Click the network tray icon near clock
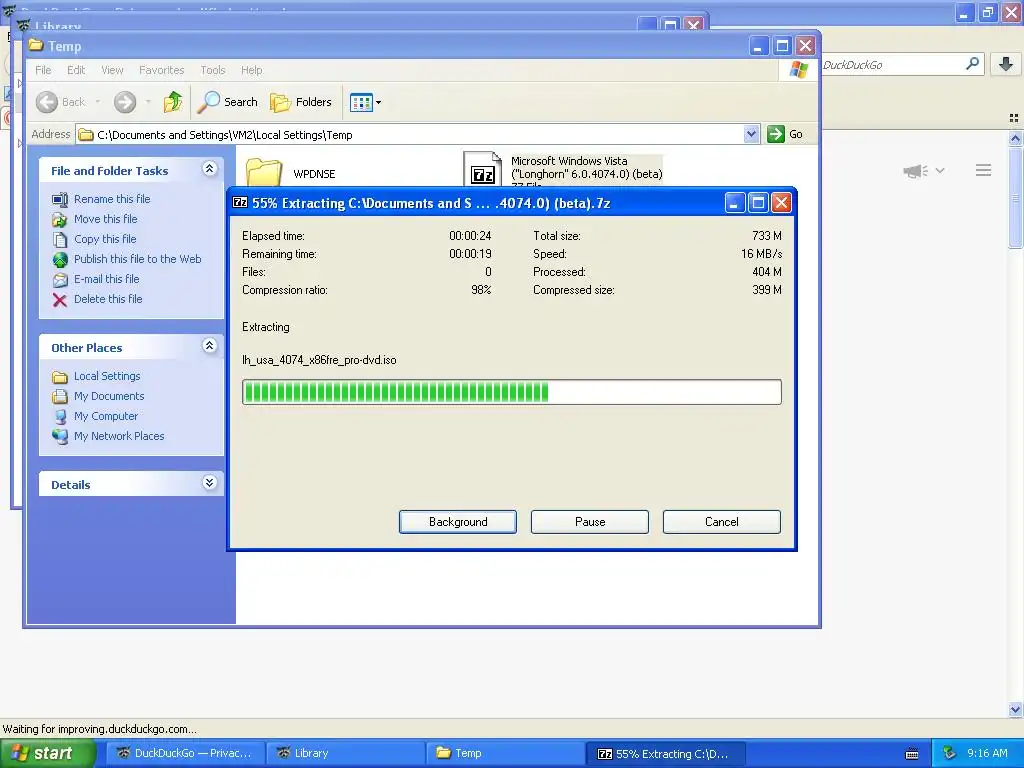The image size is (1024, 768). (949, 753)
